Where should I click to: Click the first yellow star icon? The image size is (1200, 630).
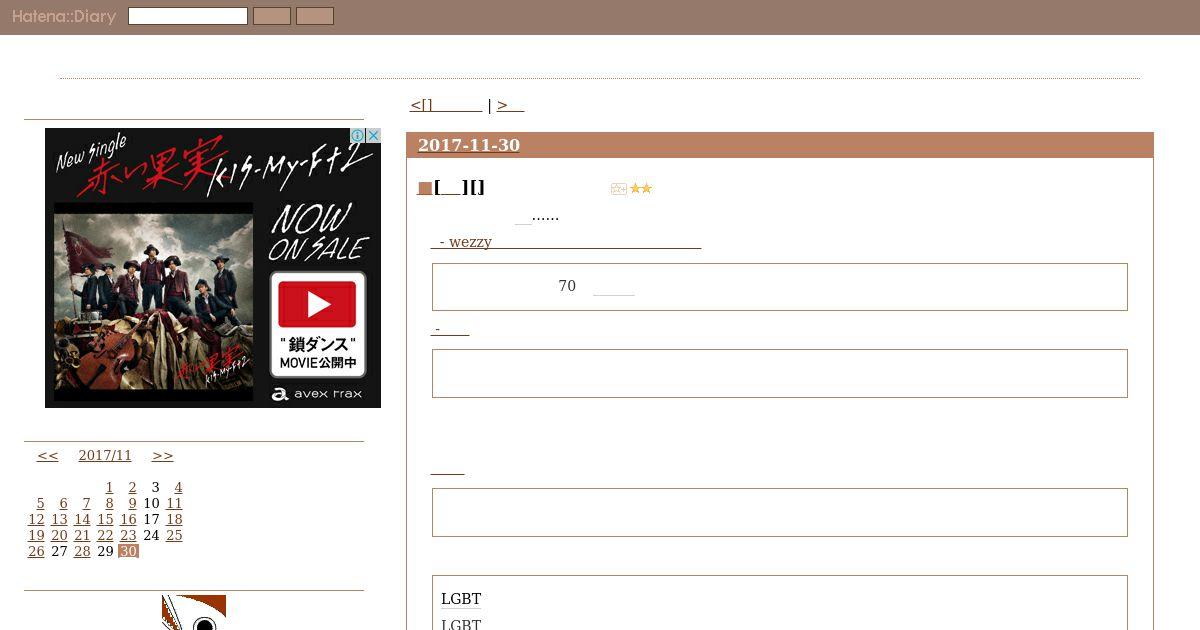pyautogui.click(x=635, y=188)
